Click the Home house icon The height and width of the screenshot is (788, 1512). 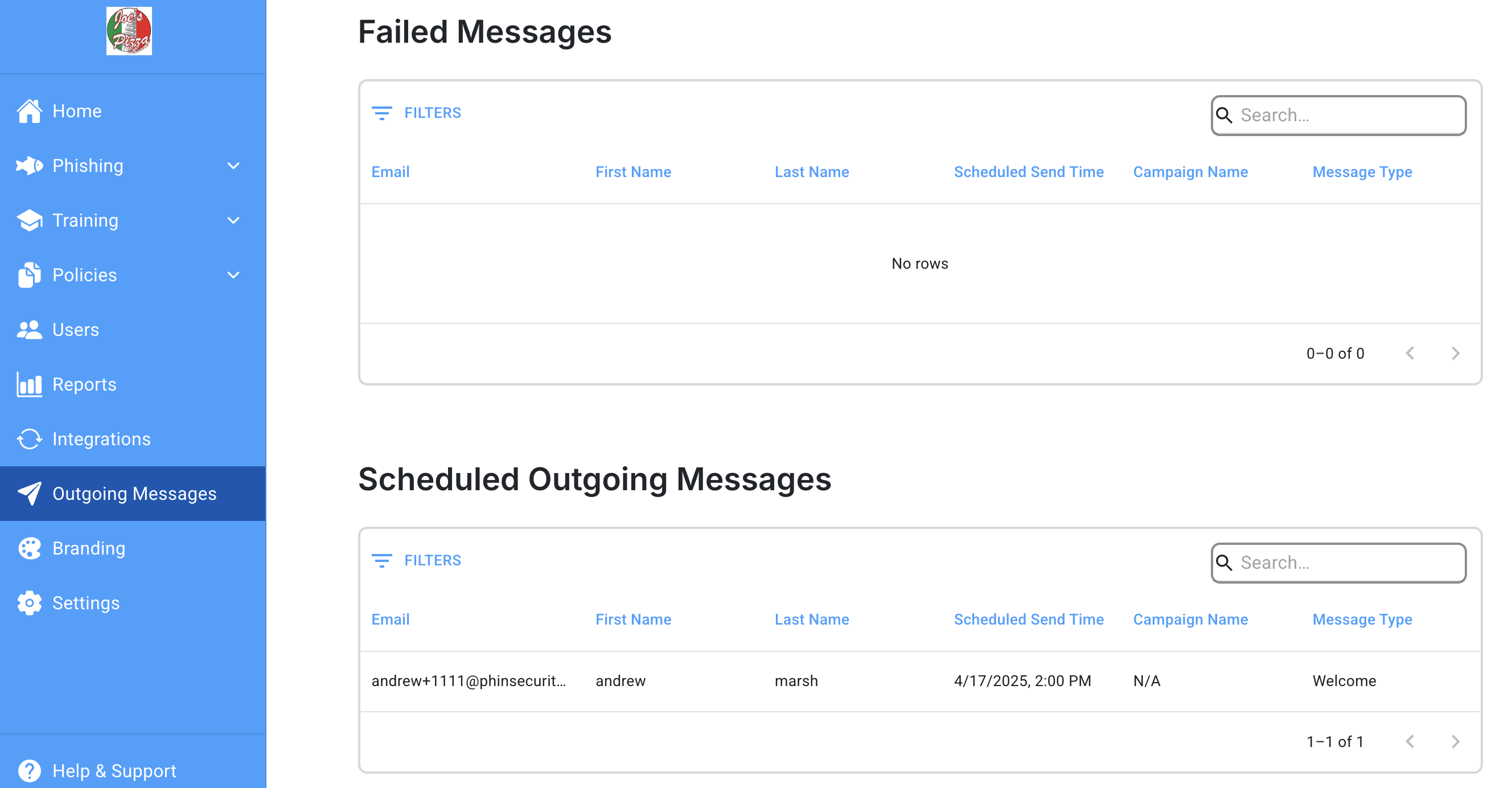(x=30, y=111)
